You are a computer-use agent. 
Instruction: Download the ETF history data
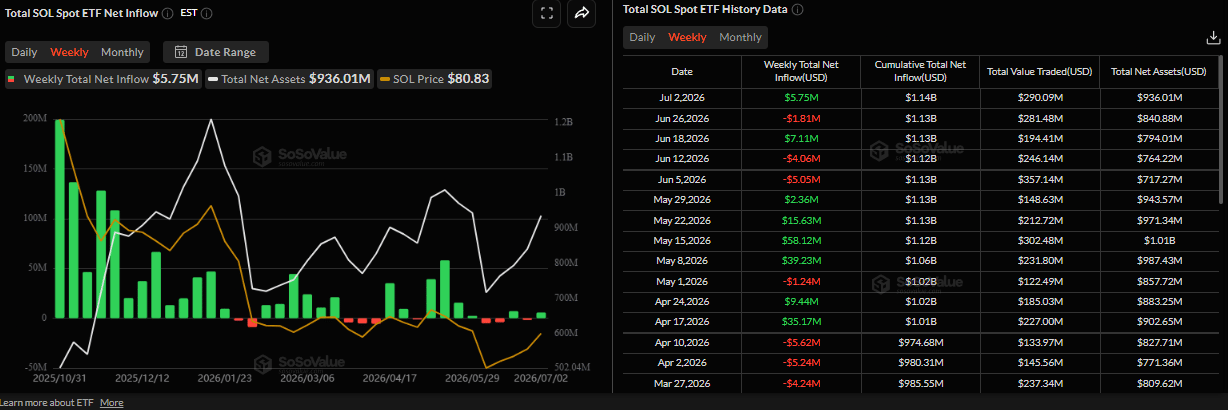tap(1214, 38)
